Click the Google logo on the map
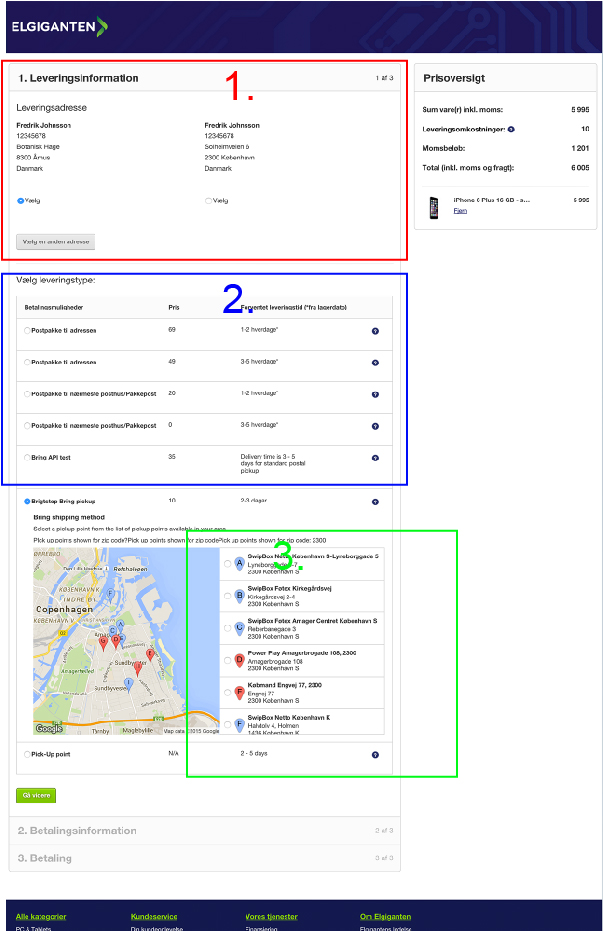Viewport: 603px width, 931px height. pos(49,729)
